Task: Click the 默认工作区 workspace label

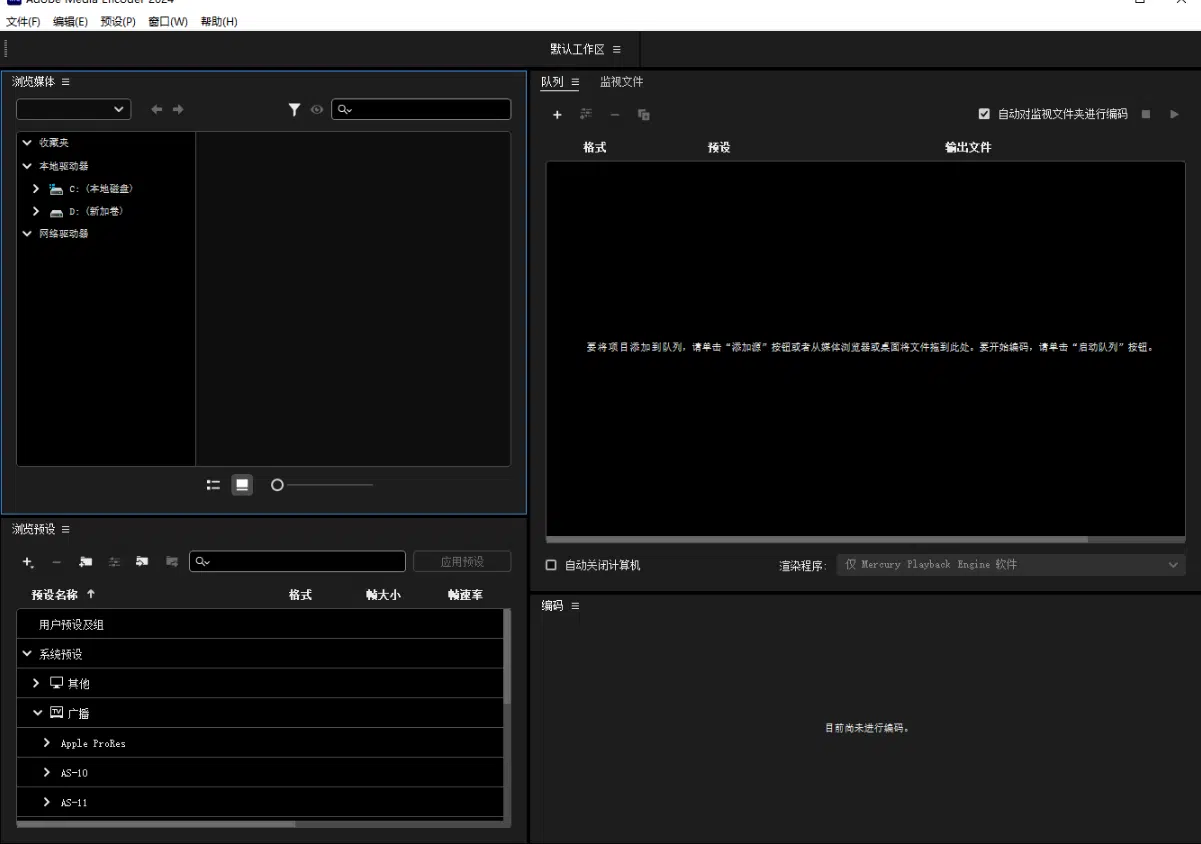Action: pyautogui.click(x=578, y=49)
